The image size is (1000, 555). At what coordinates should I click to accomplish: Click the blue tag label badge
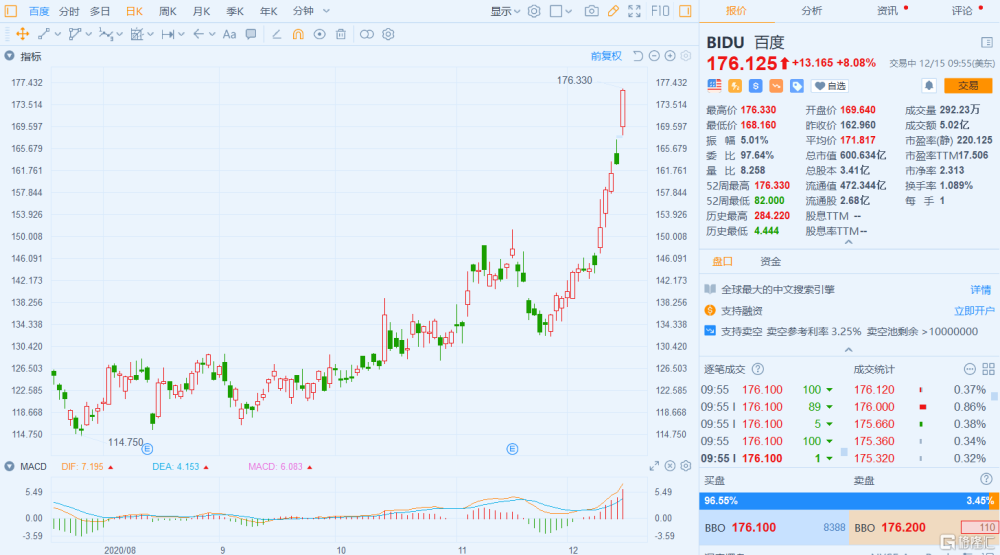coord(797,85)
